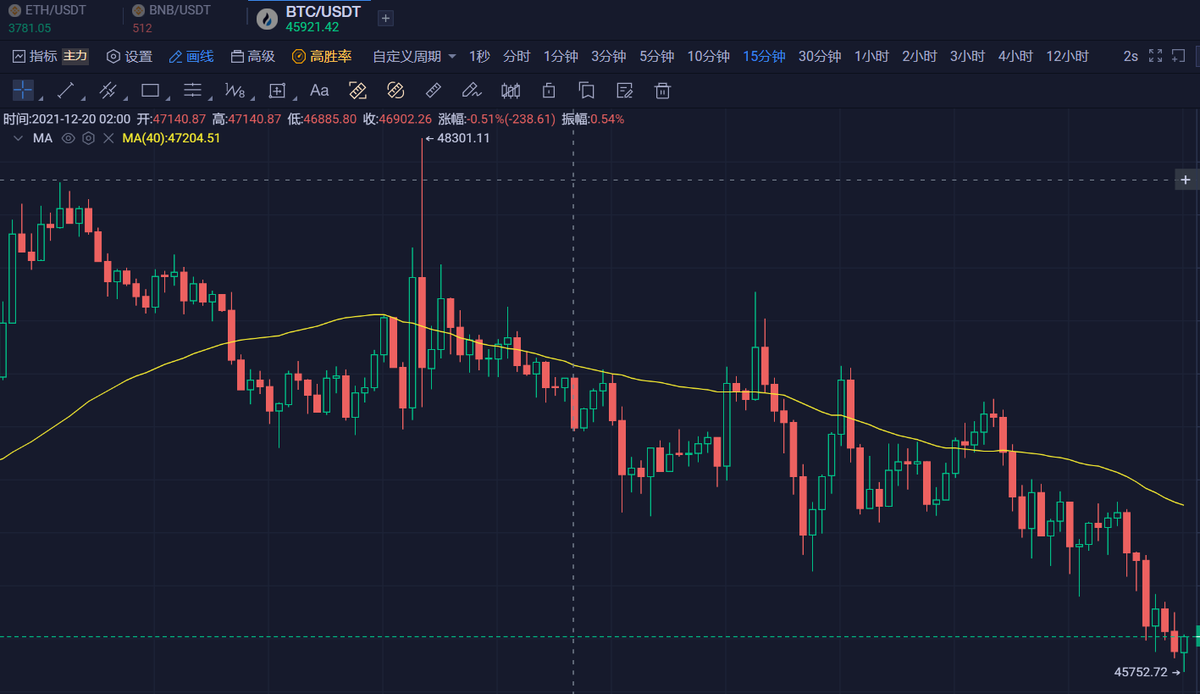1200x694 pixels.
Task: Enter fullscreen chart mode
Action: click(1155, 56)
